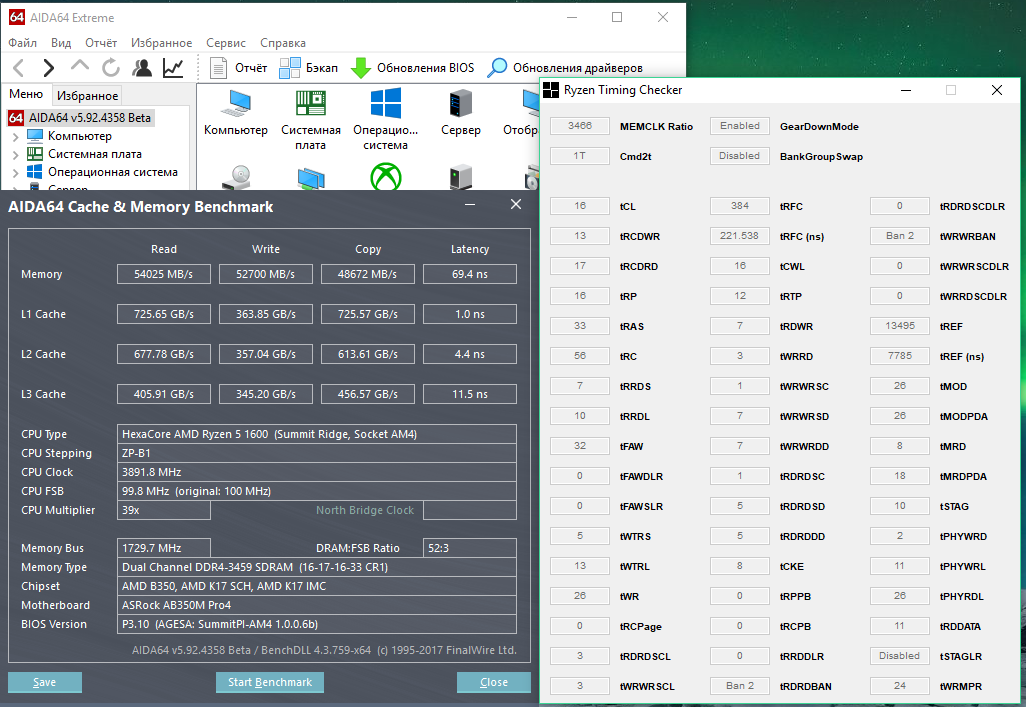The height and width of the screenshot is (707, 1026).
Task: Click the MEMCLK Ratio value field
Action: coord(579,126)
